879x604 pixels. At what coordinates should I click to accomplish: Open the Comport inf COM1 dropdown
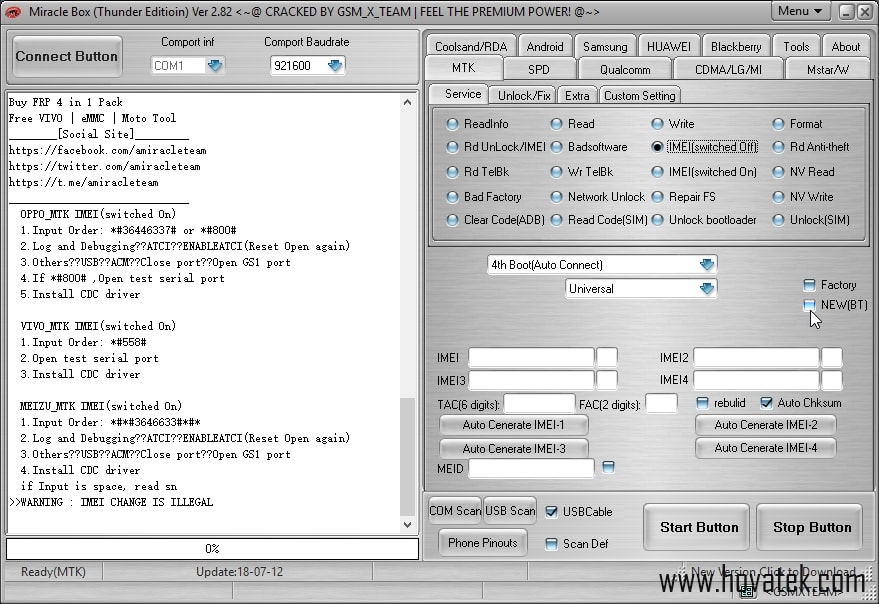pyautogui.click(x=215, y=66)
